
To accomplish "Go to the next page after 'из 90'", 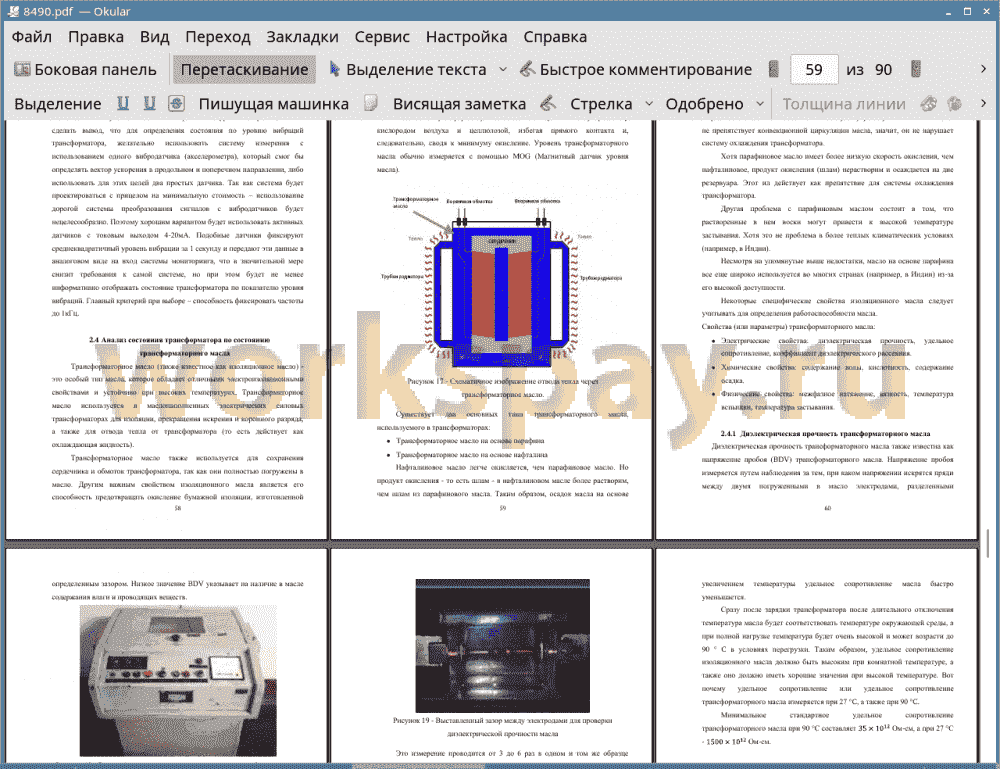I will pos(916,69).
